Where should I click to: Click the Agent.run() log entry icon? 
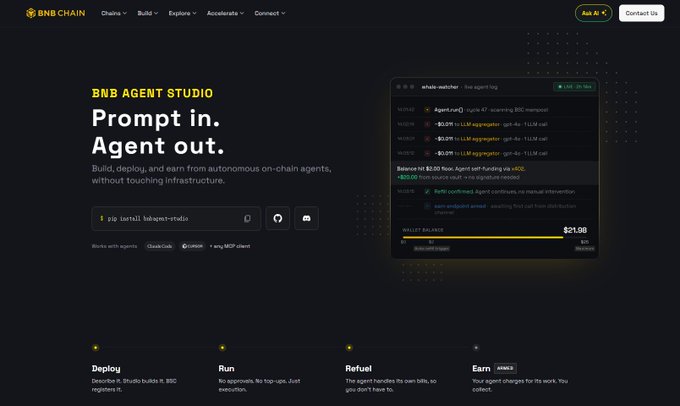click(x=427, y=110)
